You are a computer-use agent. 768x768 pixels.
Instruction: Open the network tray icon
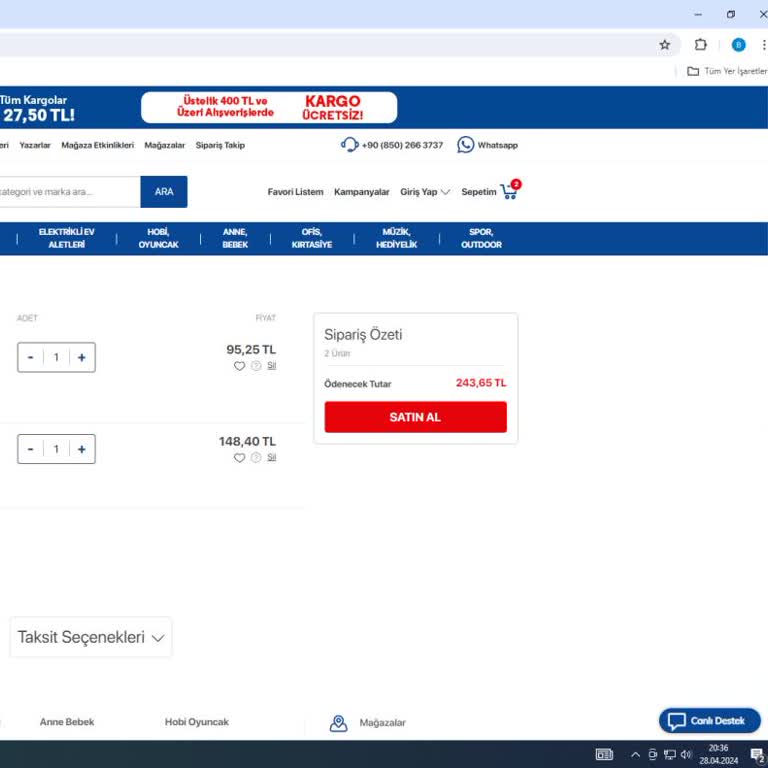pyautogui.click(x=670, y=754)
